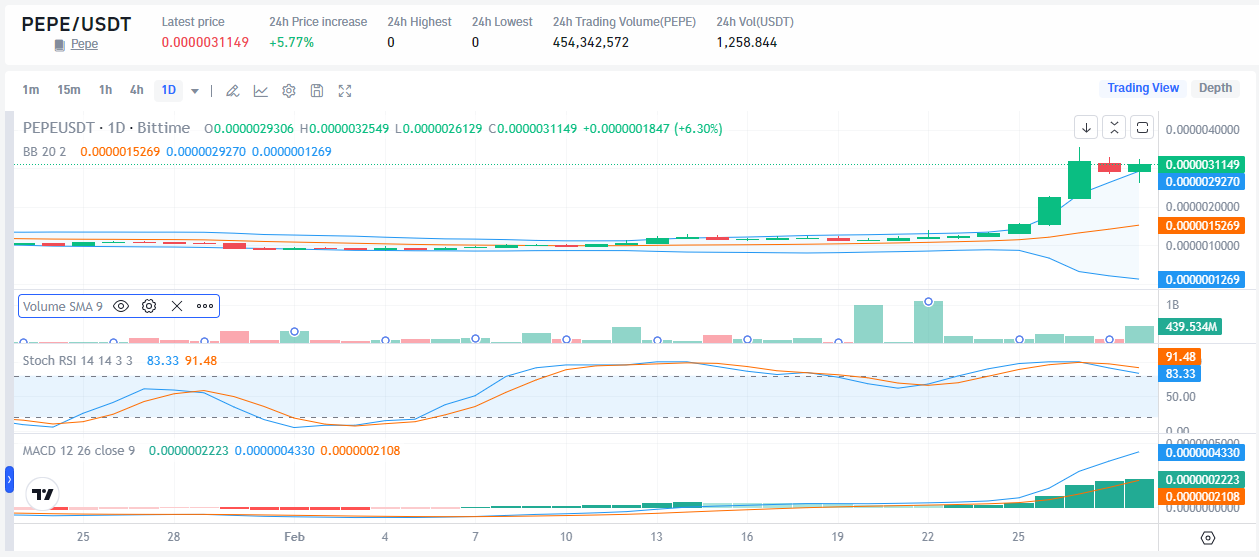Select the 1h timeframe
Viewport: 1259px width, 557px height.
105,90
